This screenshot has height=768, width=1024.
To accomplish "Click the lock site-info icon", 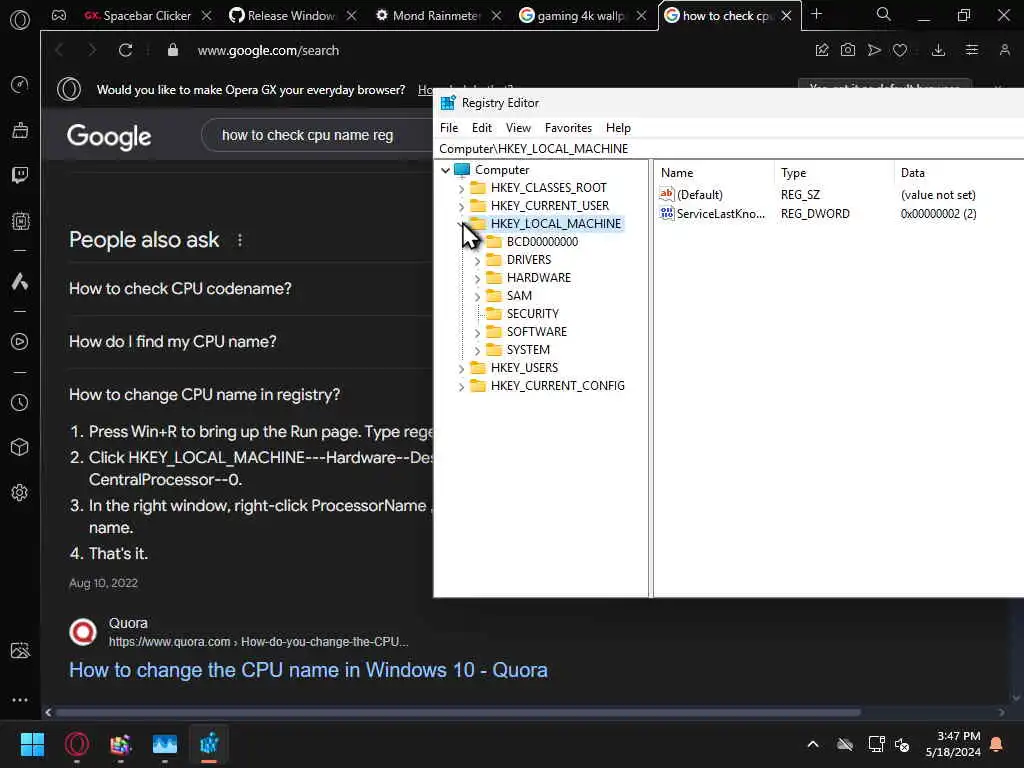I will pyautogui.click(x=173, y=50).
